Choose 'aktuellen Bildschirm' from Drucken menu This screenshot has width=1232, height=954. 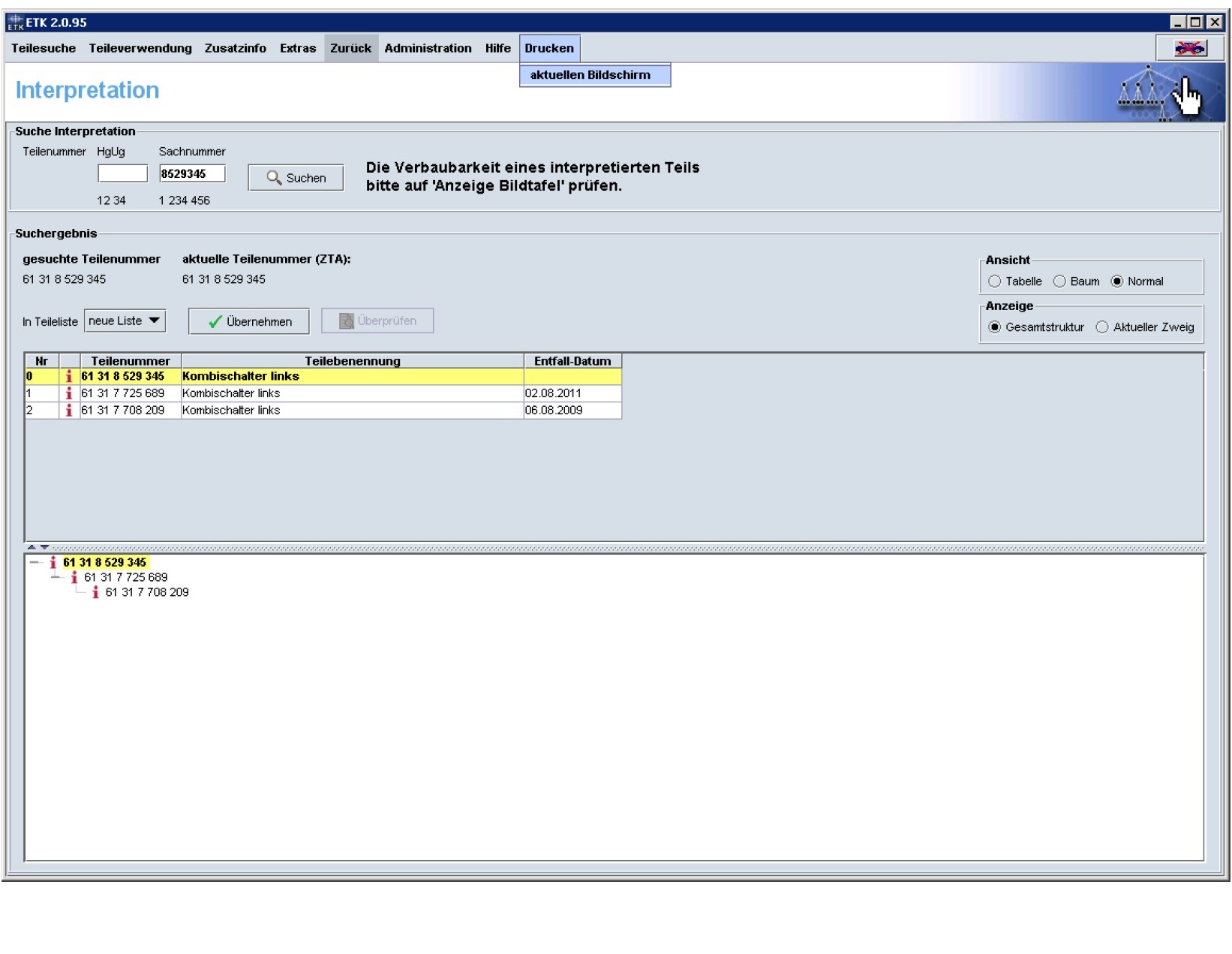(590, 75)
